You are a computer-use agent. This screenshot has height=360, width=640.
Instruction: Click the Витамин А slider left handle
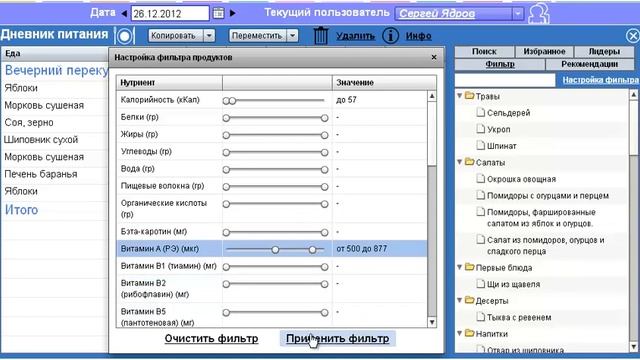[x=275, y=249]
